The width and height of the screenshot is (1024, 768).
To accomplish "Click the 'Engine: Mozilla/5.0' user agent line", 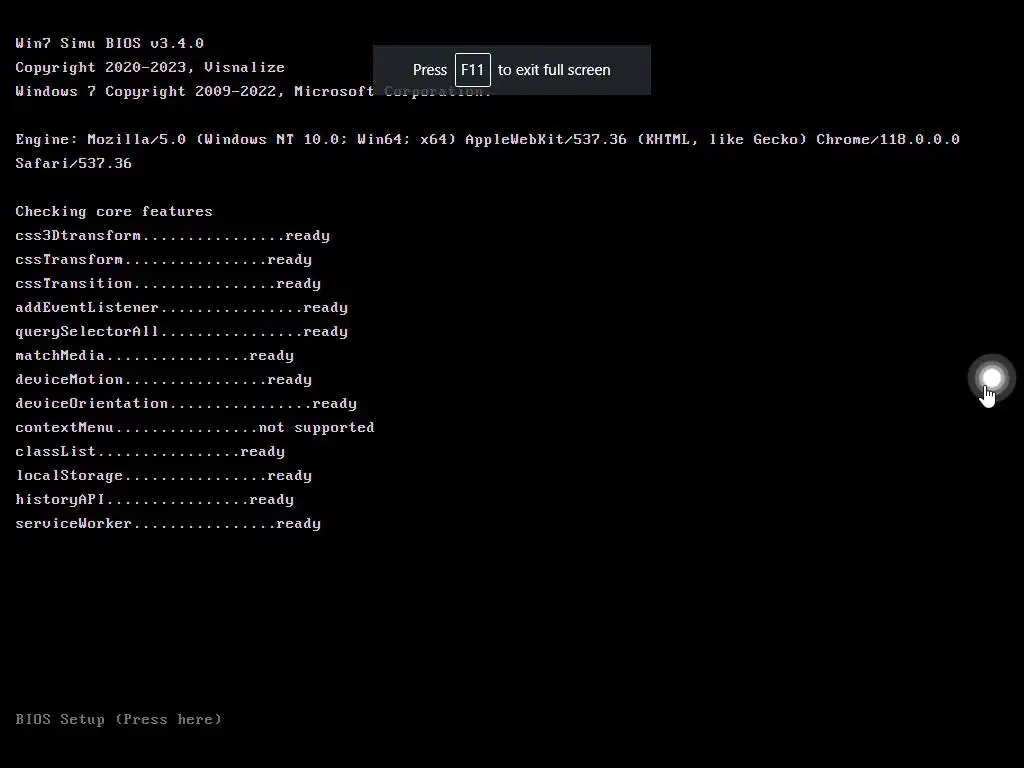I will [x=487, y=140].
